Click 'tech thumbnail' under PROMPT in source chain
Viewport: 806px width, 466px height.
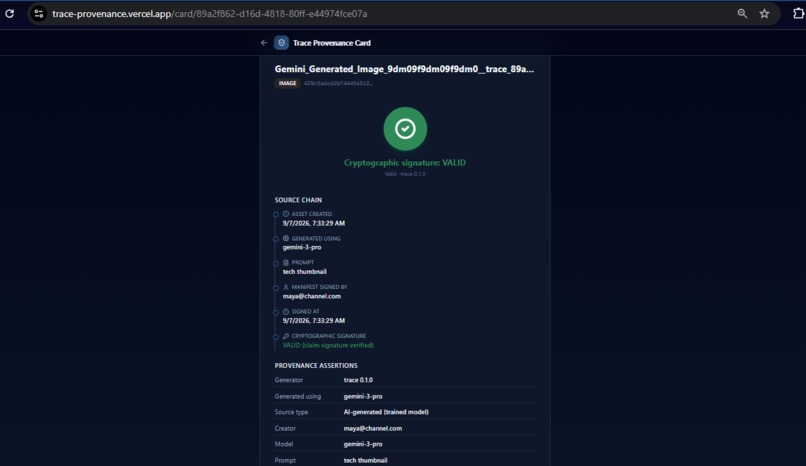click(x=304, y=272)
